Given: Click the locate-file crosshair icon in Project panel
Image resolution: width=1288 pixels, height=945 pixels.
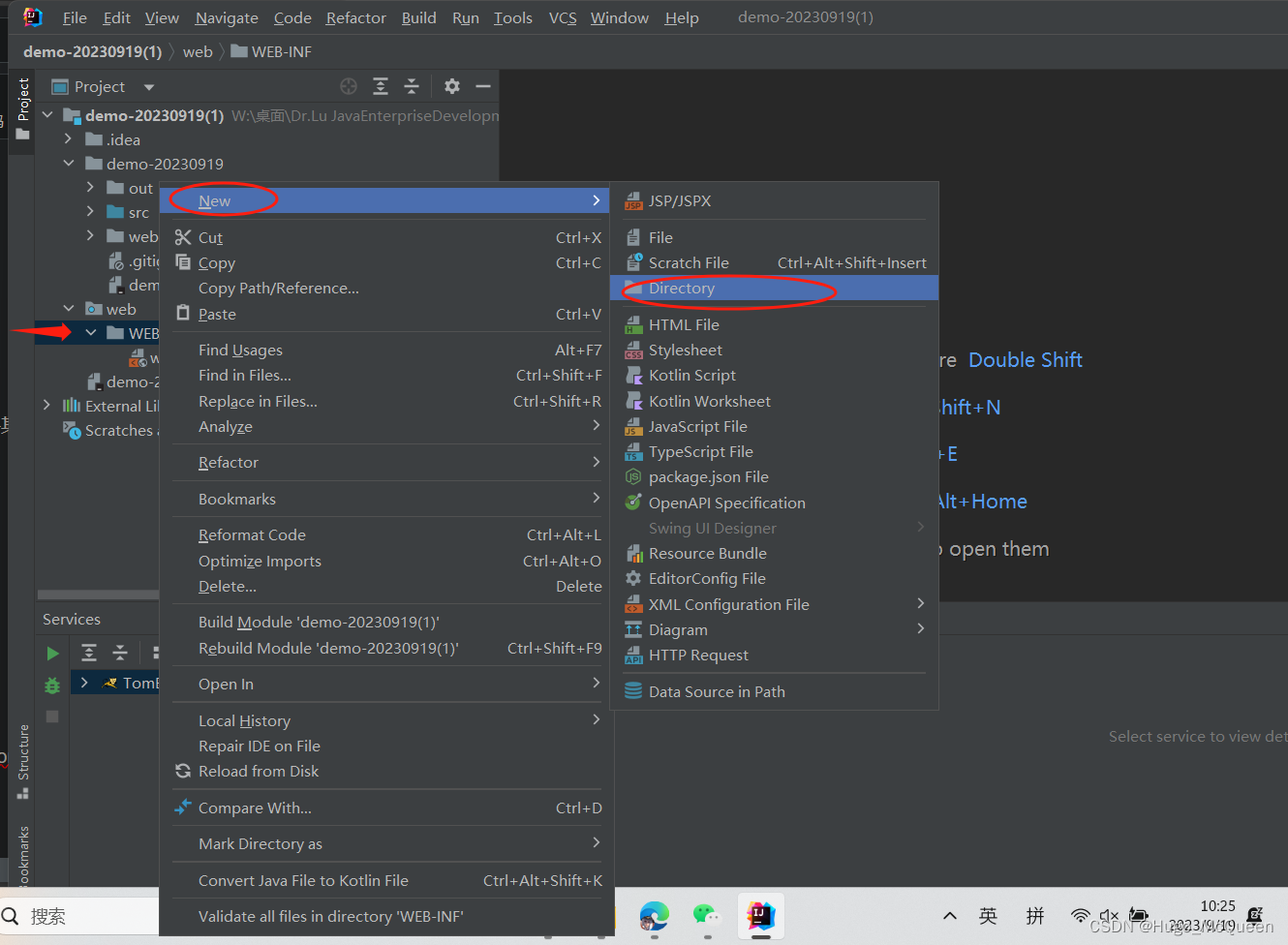Looking at the screenshot, I should (x=349, y=86).
